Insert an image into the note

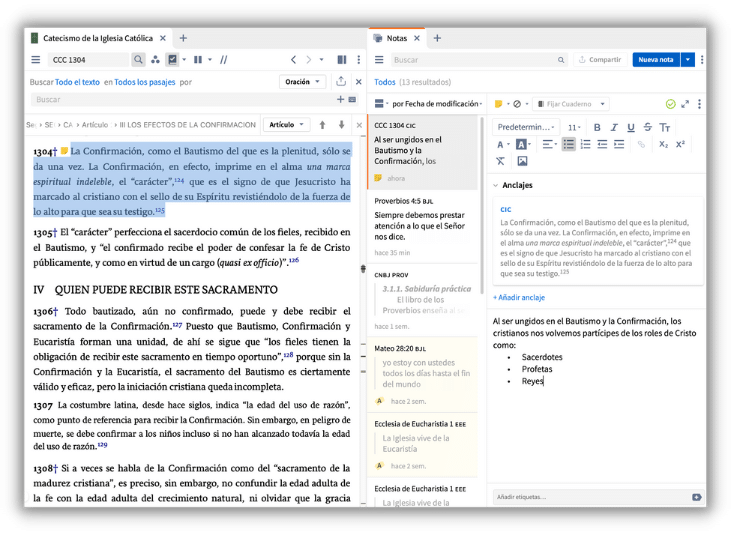(522, 161)
